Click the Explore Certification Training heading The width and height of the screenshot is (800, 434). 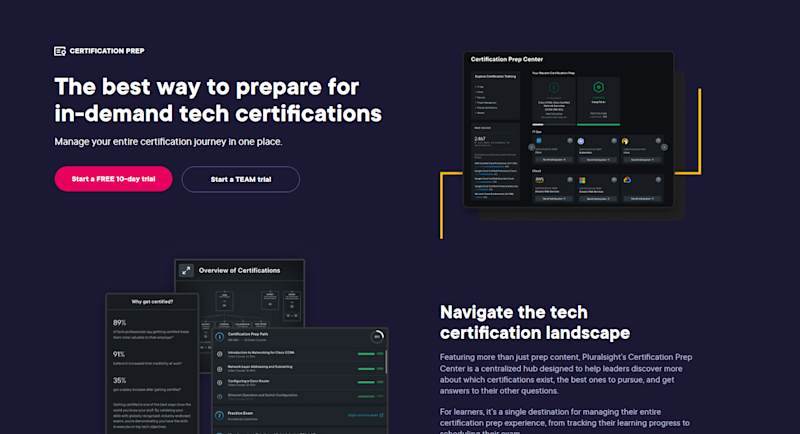tap(495, 76)
